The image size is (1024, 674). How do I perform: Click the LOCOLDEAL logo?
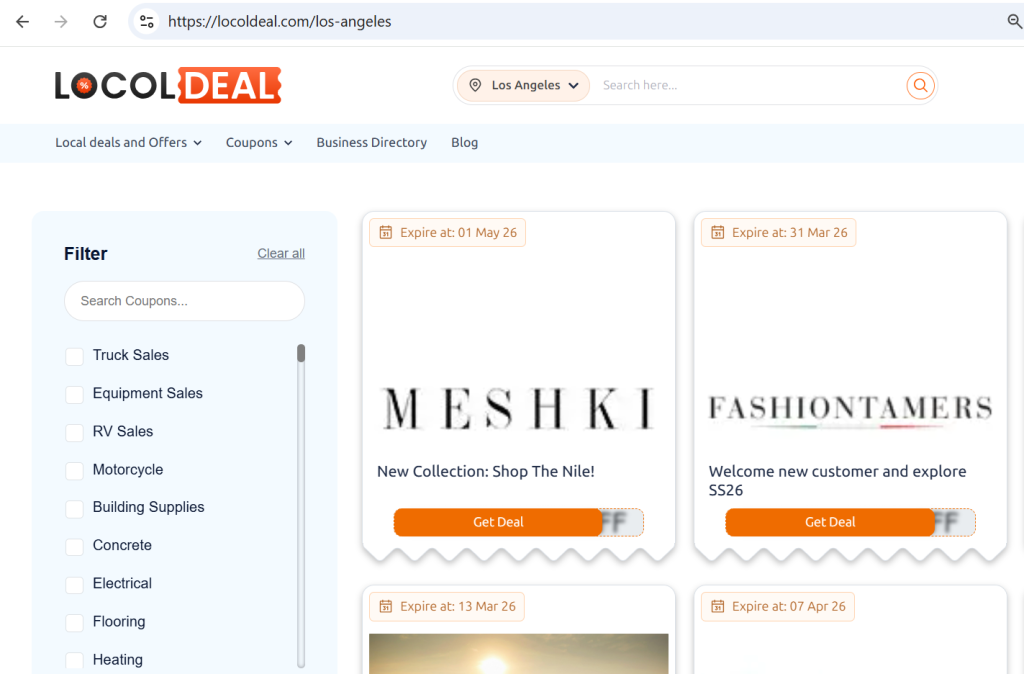point(168,86)
